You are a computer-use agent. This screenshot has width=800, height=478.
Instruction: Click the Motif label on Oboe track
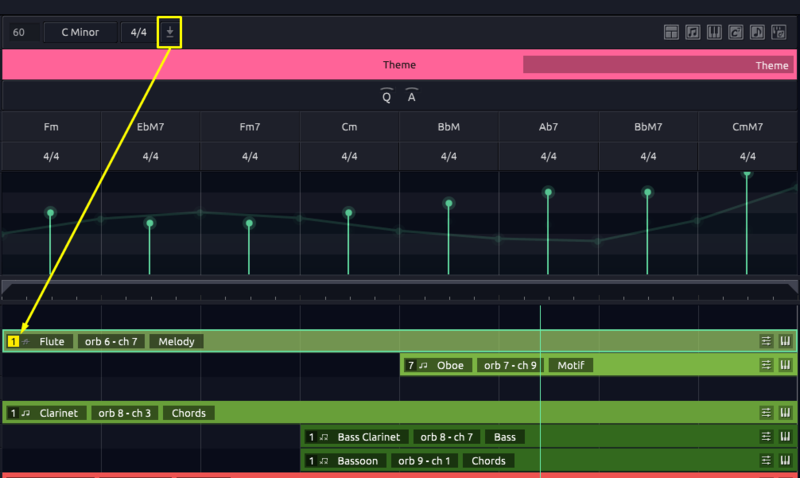tap(570, 365)
